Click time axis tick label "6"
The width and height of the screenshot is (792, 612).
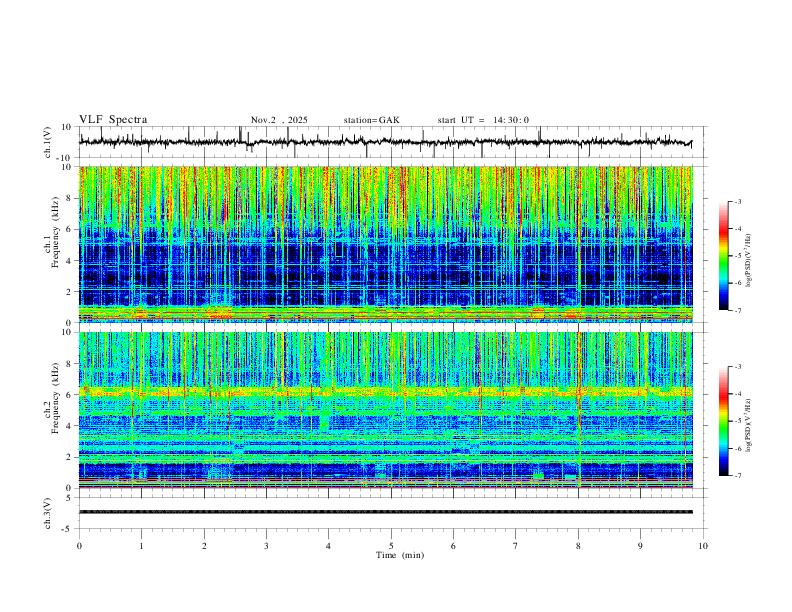point(453,546)
